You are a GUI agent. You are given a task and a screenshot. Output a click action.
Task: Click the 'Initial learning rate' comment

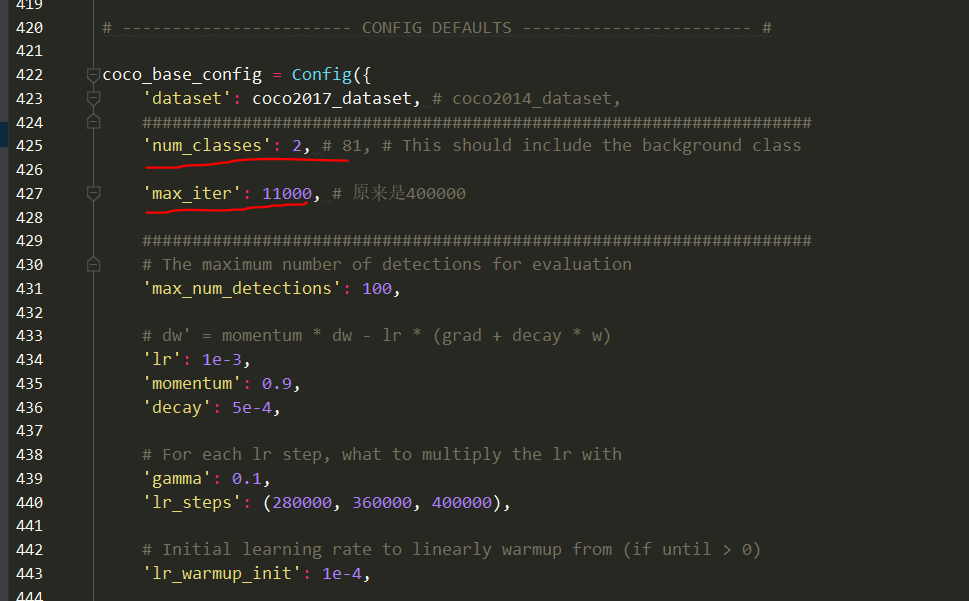pos(451,550)
